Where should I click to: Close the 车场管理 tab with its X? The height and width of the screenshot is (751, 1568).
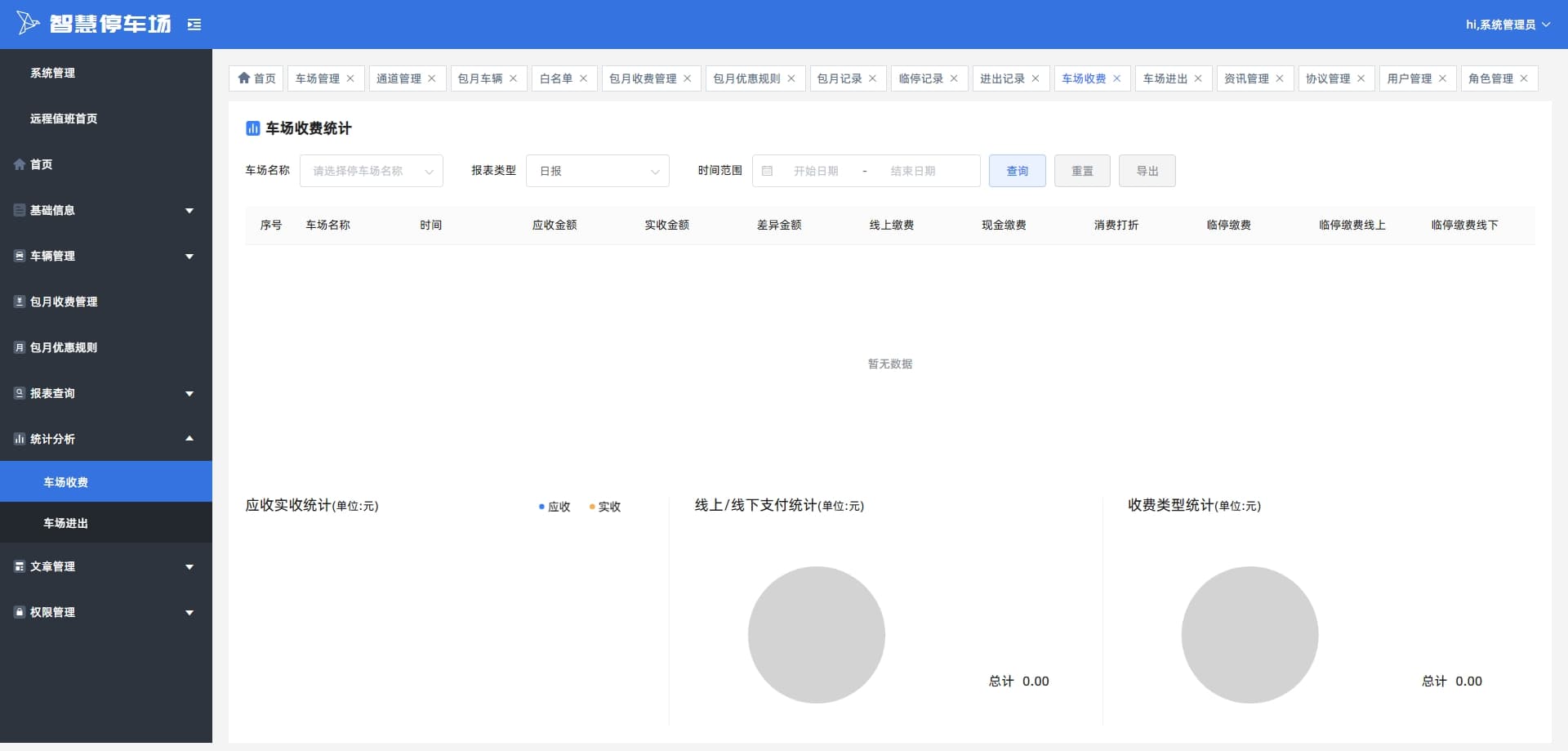(x=350, y=78)
